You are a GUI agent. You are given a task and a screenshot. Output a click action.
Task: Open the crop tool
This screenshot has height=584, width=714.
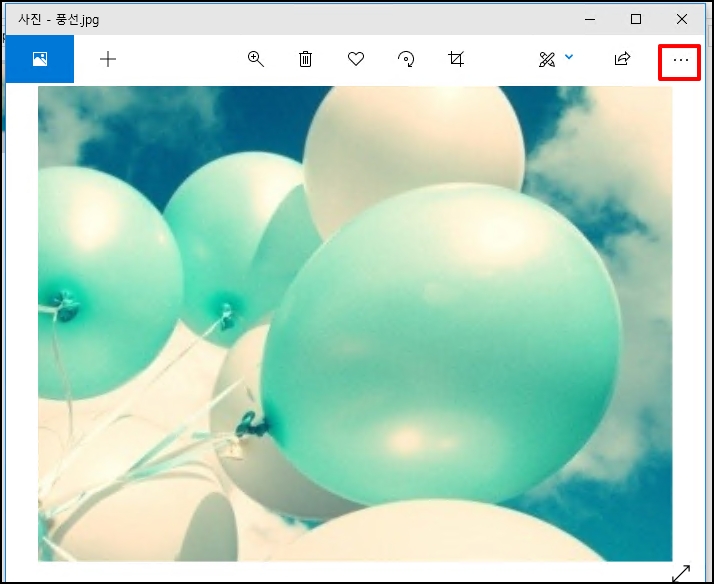[456, 59]
